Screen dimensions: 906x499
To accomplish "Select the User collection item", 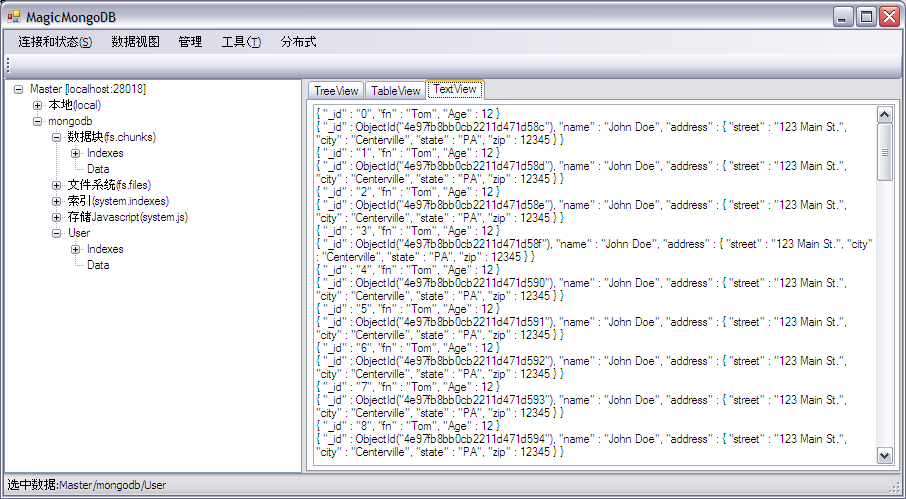I will [x=79, y=233].
